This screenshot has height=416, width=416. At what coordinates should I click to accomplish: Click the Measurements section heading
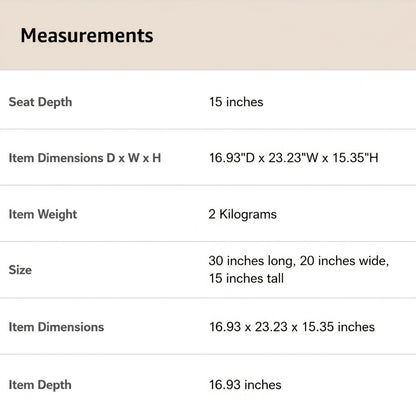(87, 35)
